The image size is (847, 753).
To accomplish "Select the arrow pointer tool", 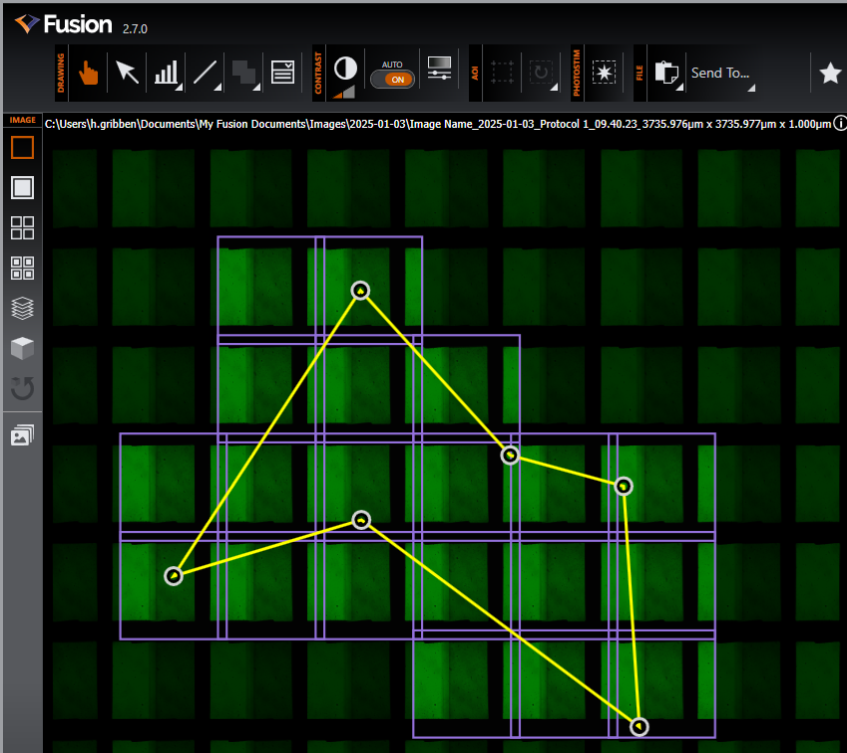I will point(127,73).
